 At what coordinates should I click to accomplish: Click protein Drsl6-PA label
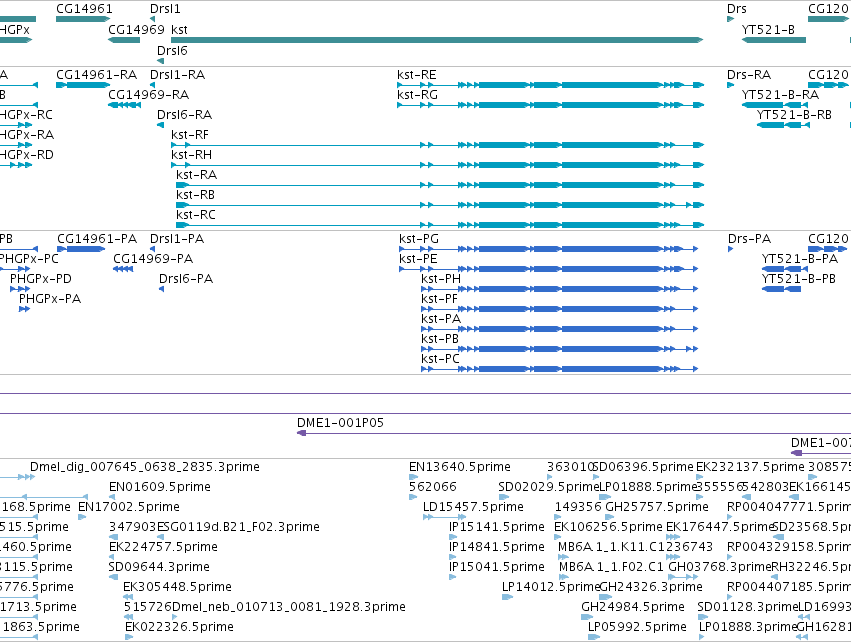tap(186, 279)
